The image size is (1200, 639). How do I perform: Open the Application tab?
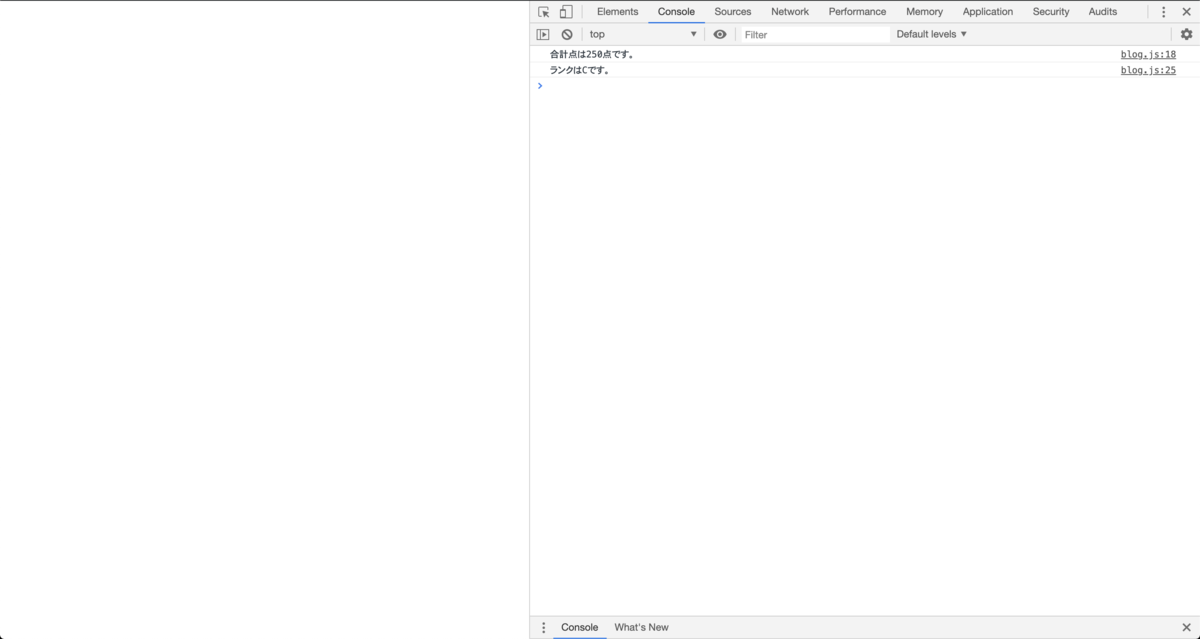pyautogui.click(x=988, y=12)
